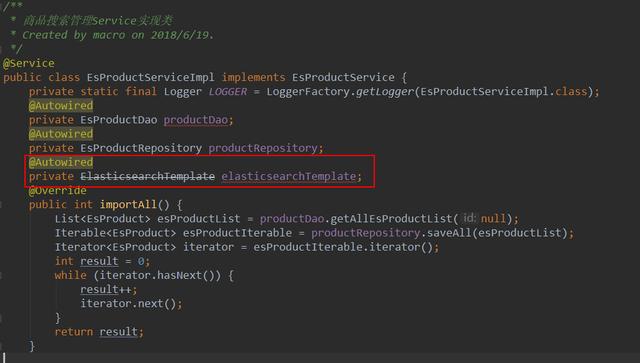Screen dimensions: 640x363
Task: Click the EsProductService interface name
Action: pos(343,77)
